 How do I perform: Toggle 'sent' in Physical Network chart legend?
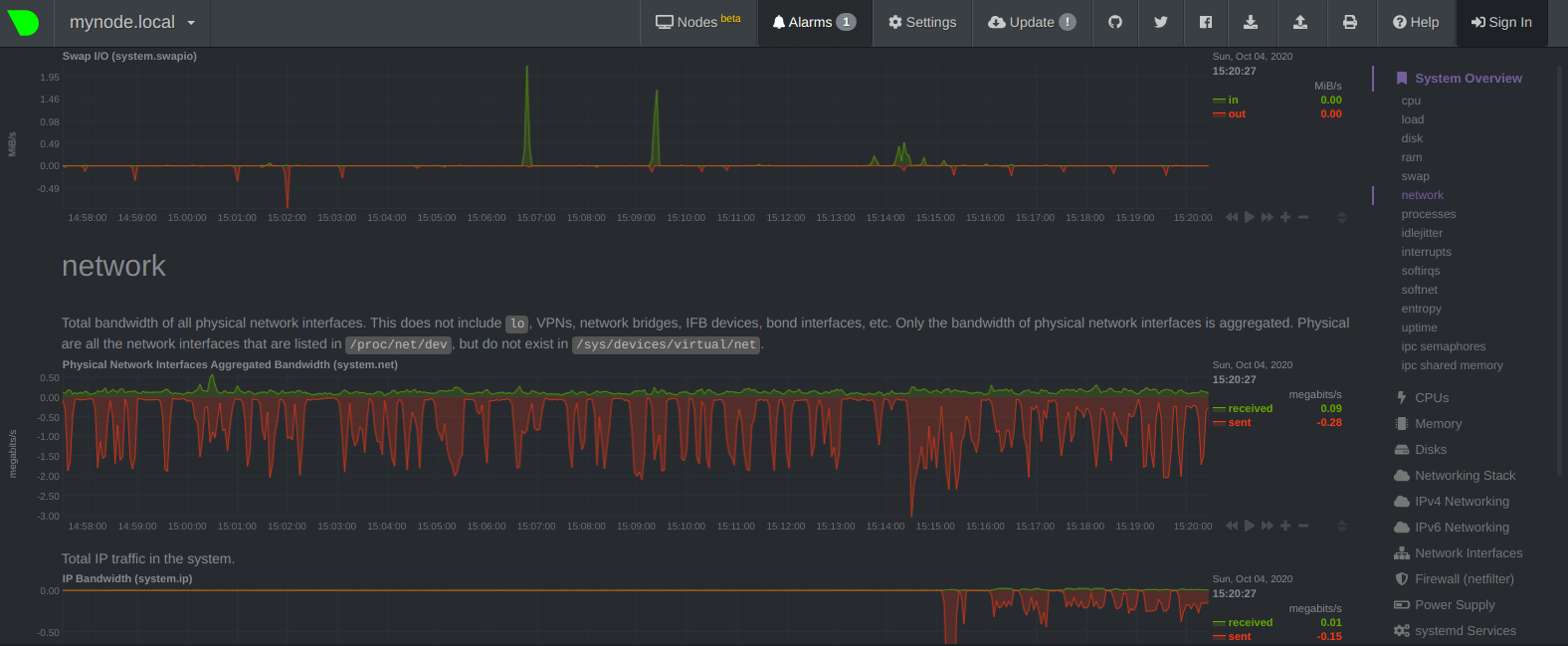pyautogui.click(x=1239, y=422)
